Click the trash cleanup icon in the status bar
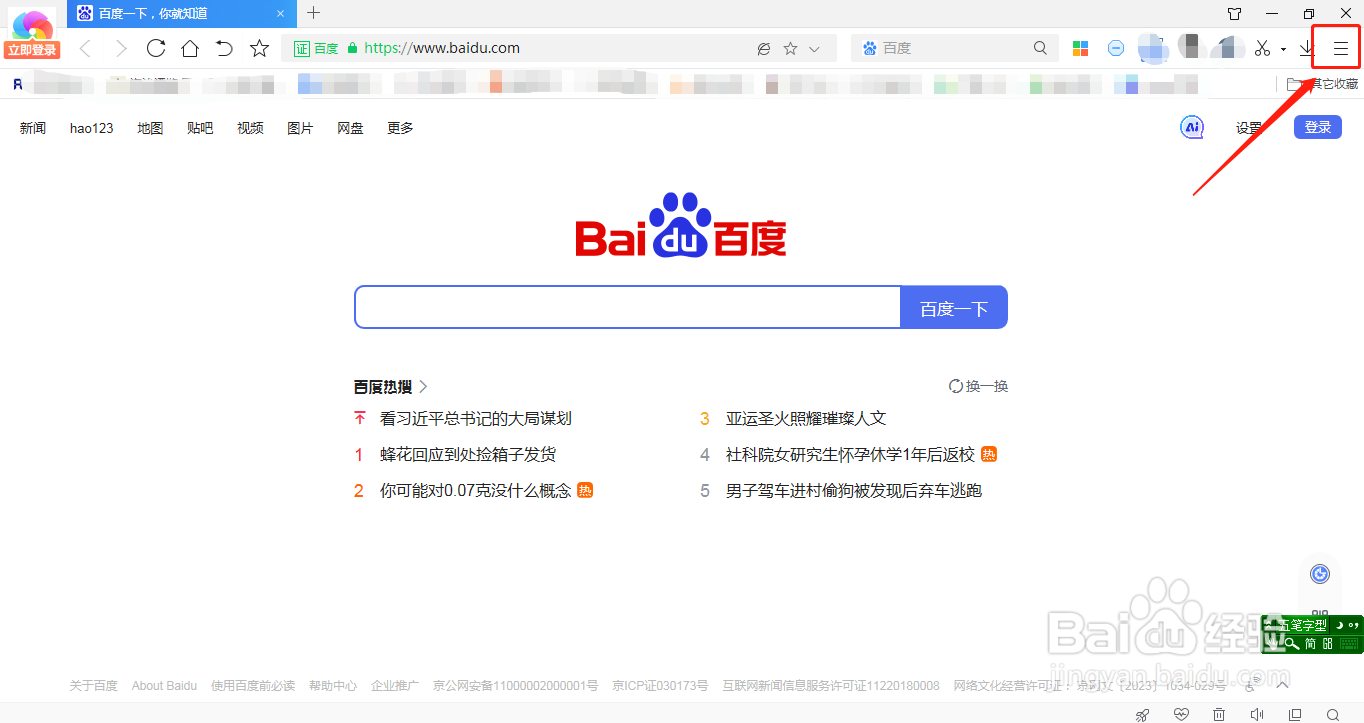The width and height of the screenshot is (1364, 723). [1219, 714]
